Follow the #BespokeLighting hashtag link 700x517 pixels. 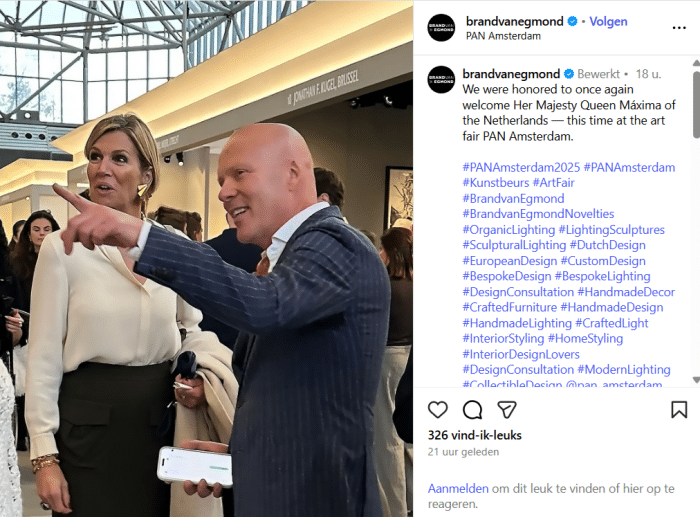pyautogui.click(x=602, y=276)
